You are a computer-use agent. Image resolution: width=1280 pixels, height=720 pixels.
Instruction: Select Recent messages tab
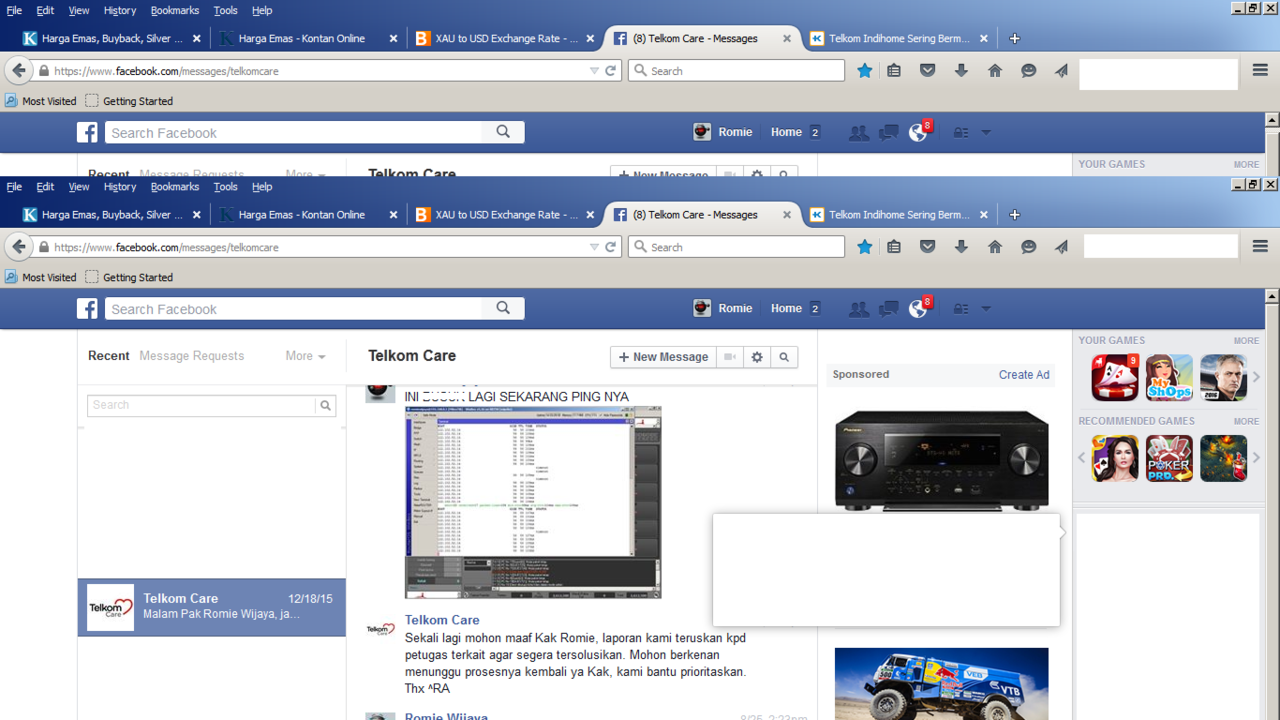point(109,356)
